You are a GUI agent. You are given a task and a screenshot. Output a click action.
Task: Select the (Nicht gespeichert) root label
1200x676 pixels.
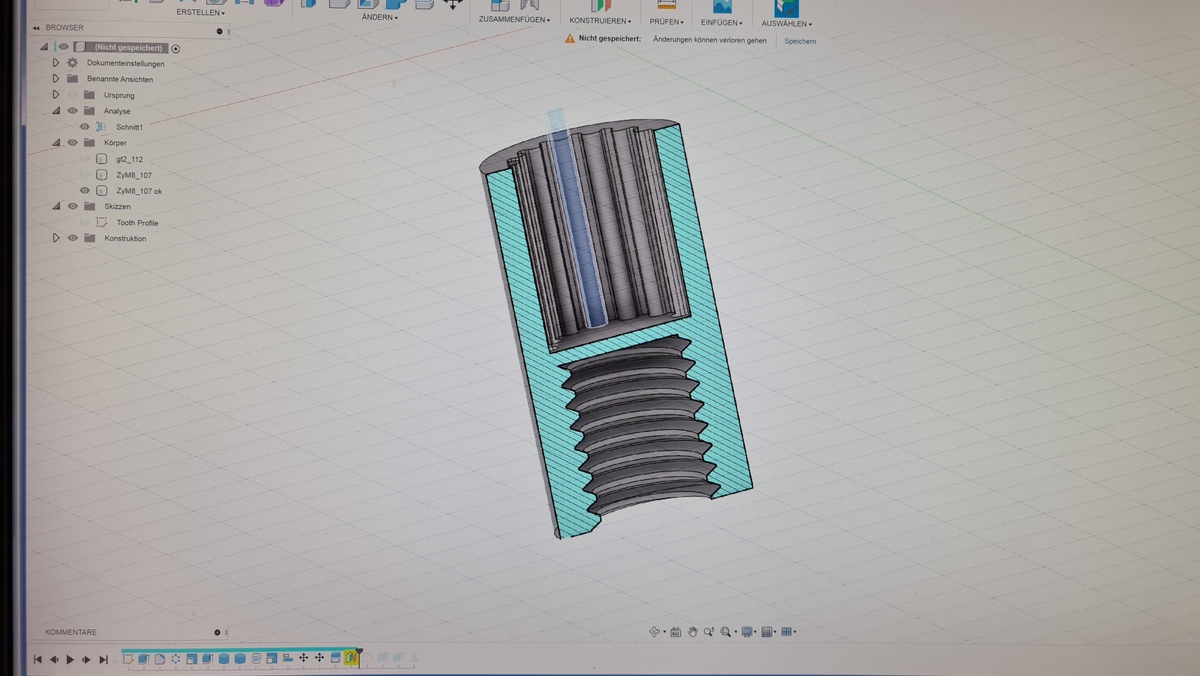(x=129, y=47)
